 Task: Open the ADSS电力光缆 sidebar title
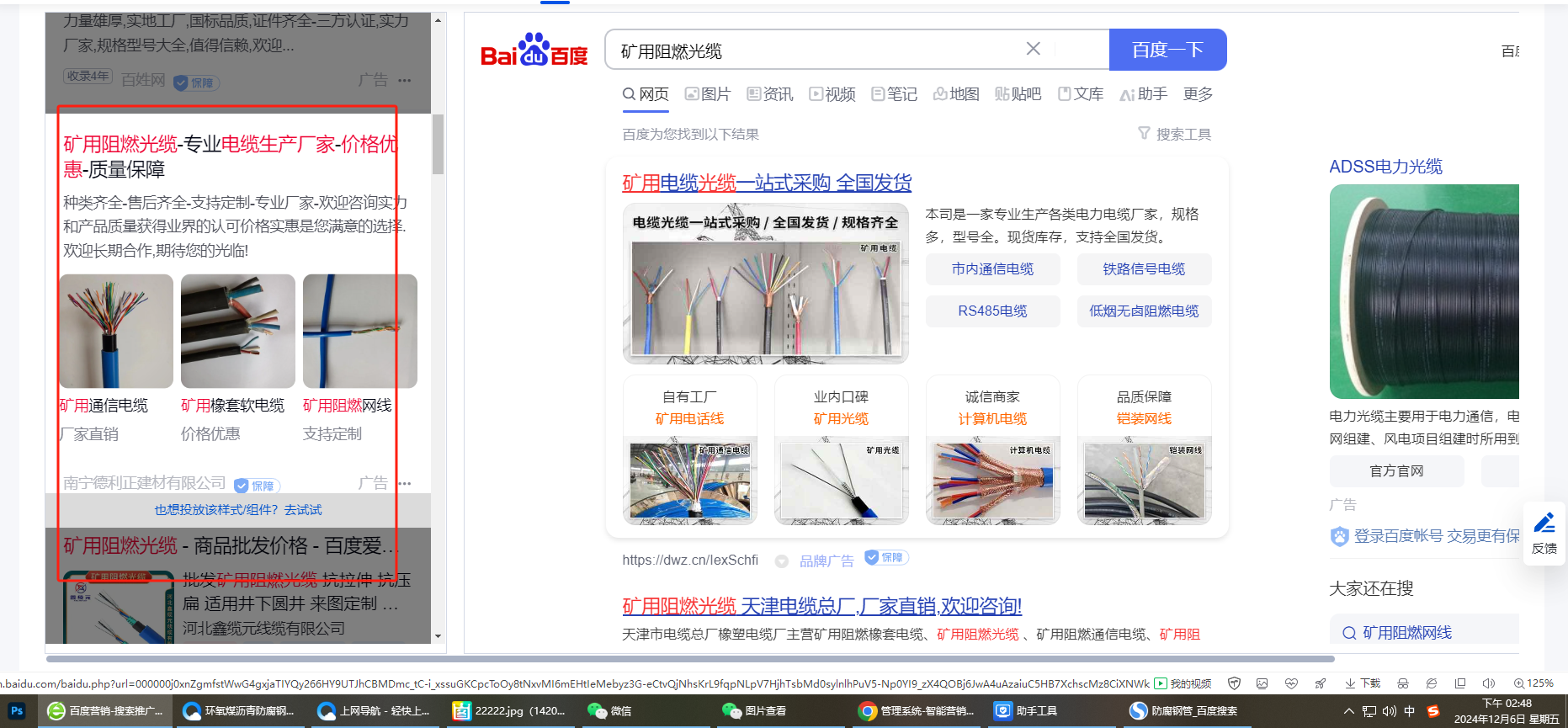pos(1385,167)
